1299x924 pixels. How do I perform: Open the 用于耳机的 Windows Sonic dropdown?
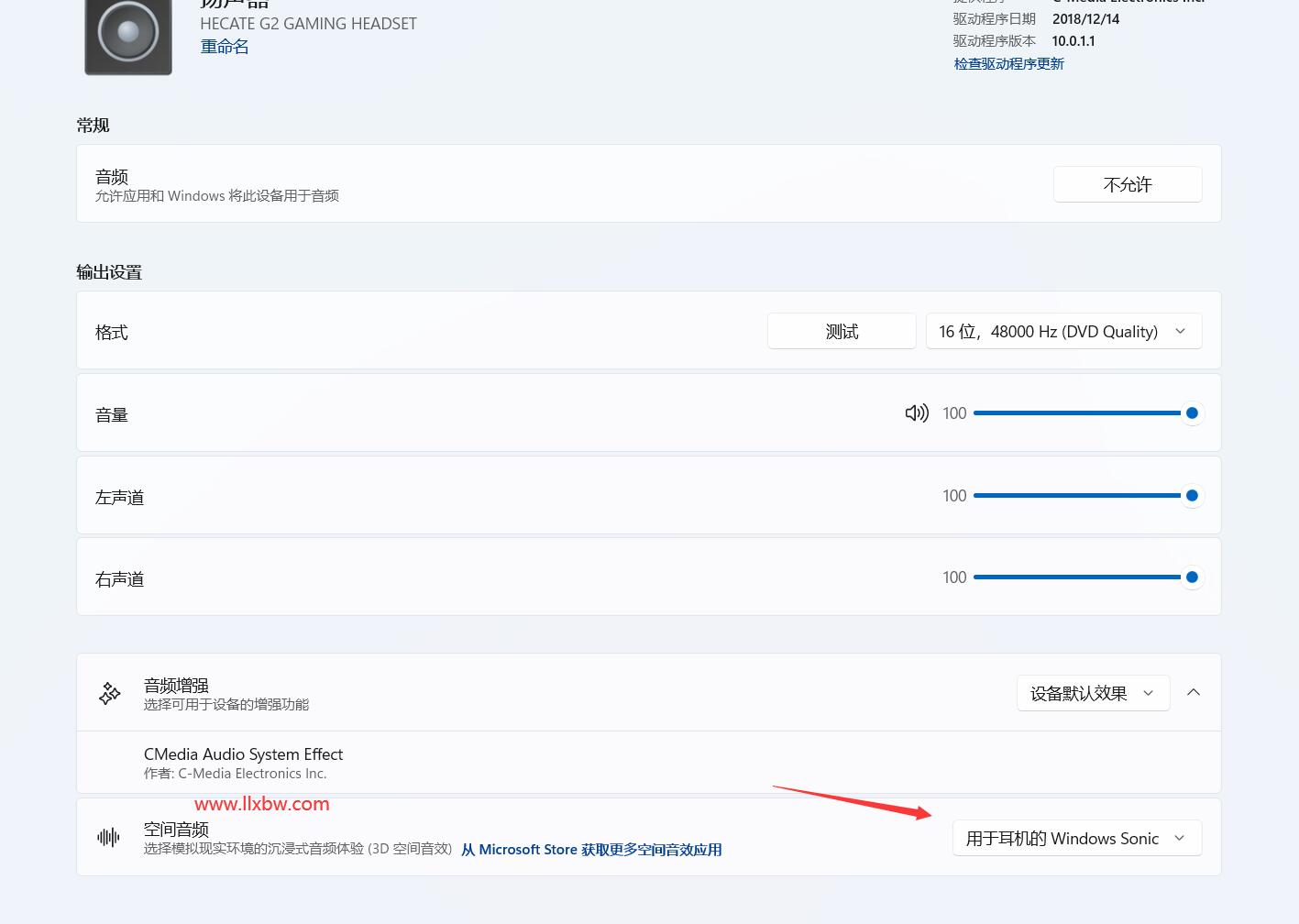click(1076, 838)
